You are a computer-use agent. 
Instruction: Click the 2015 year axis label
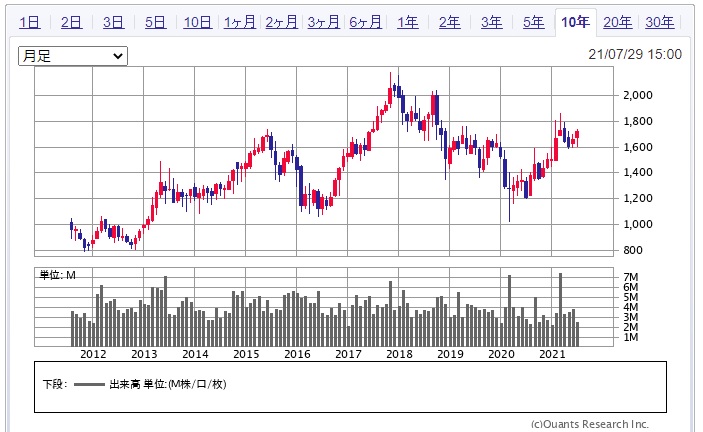tap(246, 354)
